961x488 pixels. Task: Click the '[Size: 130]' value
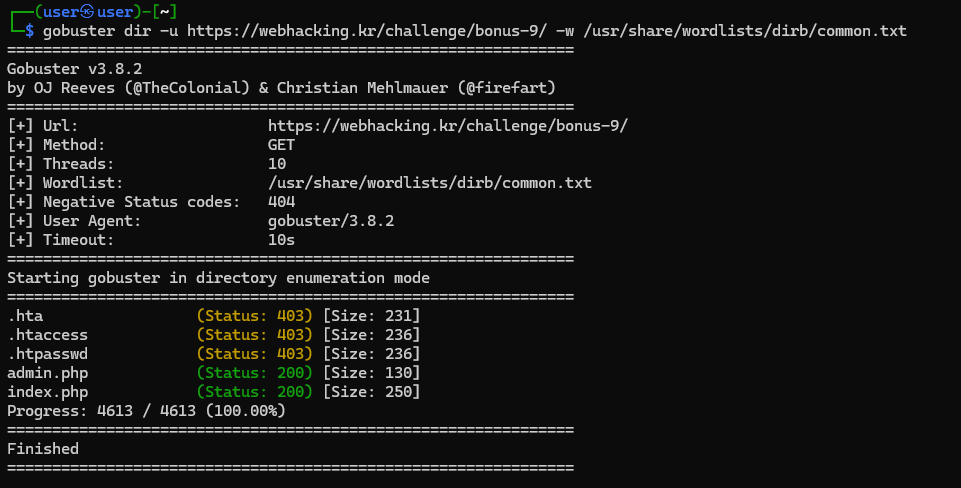click(x=371, y=373)
